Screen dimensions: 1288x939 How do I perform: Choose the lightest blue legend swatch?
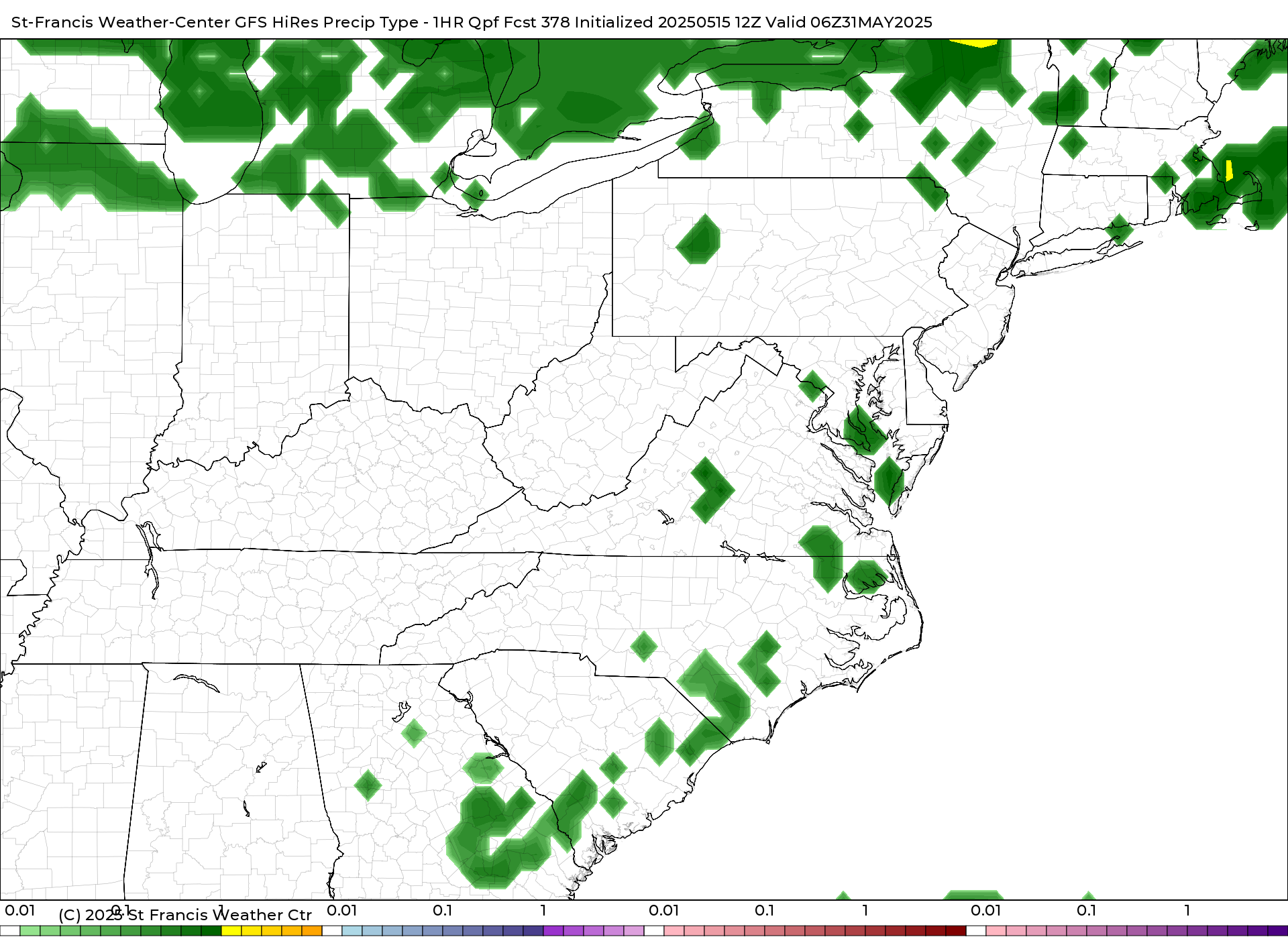pos(352,931)
